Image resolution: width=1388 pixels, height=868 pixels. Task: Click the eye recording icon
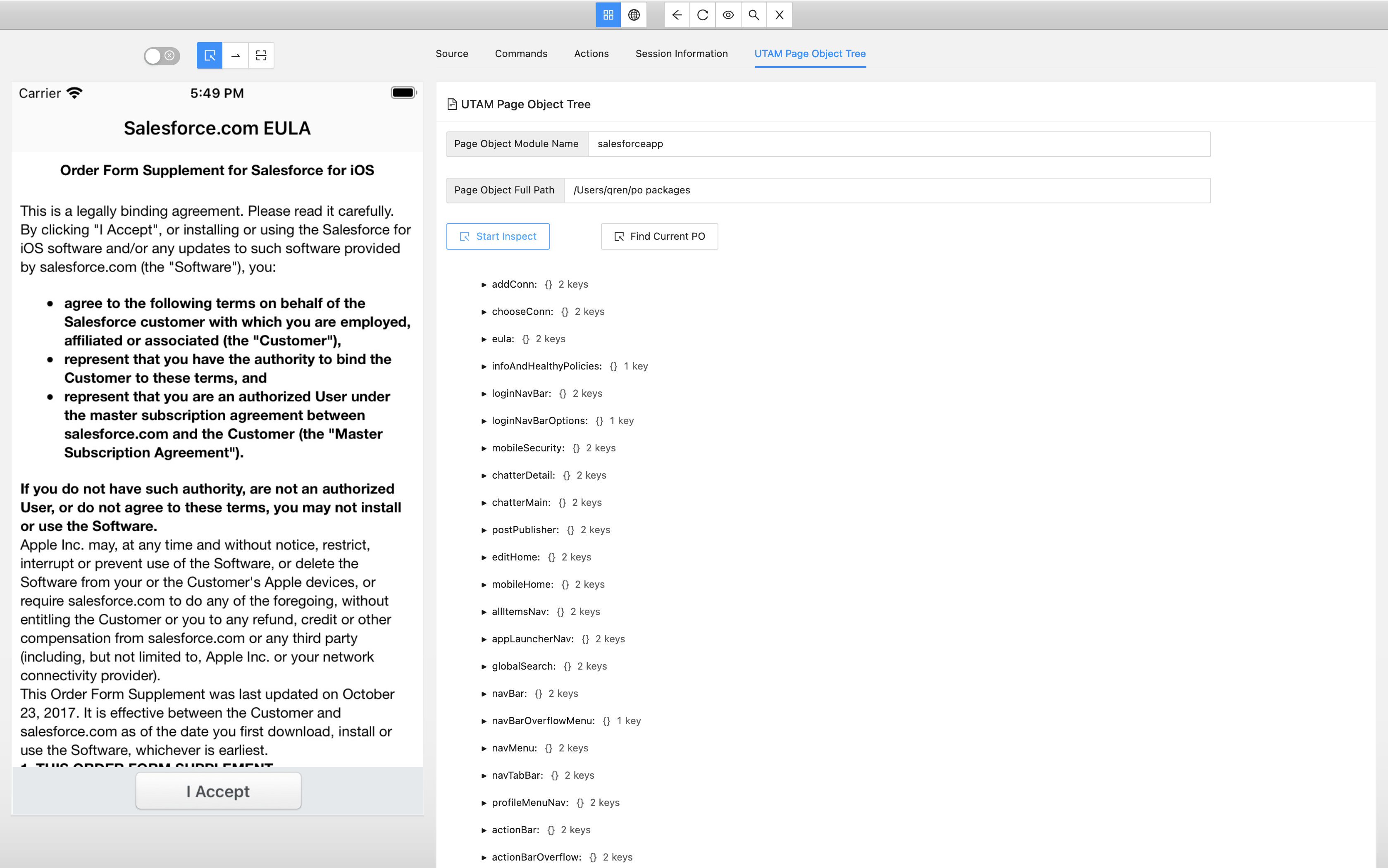click(x=728, y=15)
